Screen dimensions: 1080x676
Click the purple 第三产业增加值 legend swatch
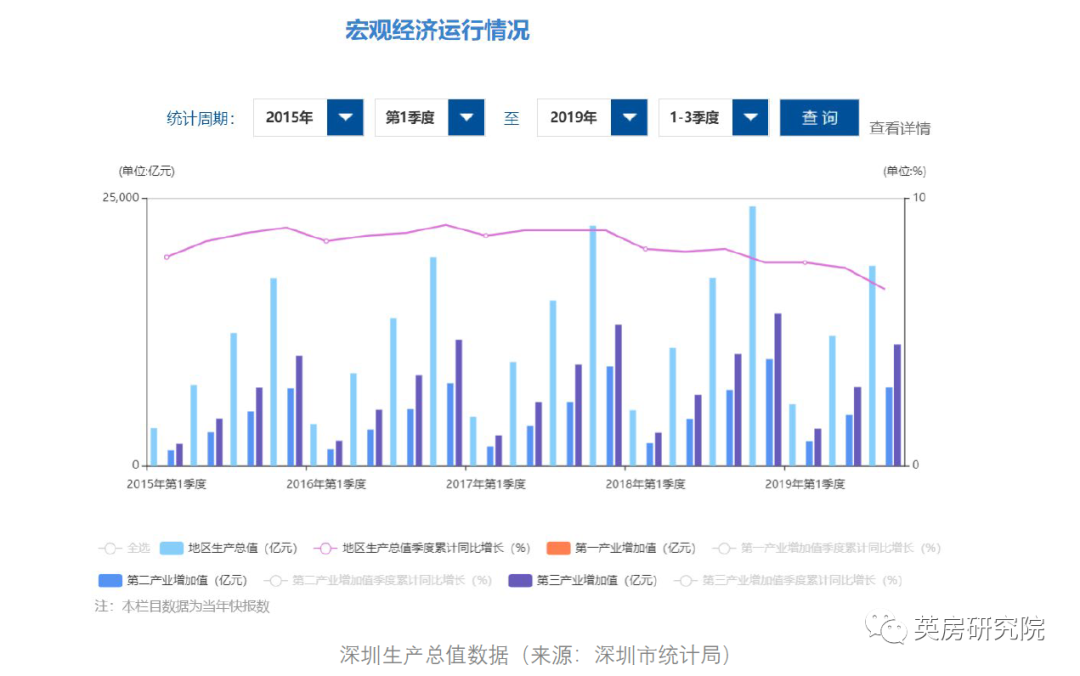point(520,580)
